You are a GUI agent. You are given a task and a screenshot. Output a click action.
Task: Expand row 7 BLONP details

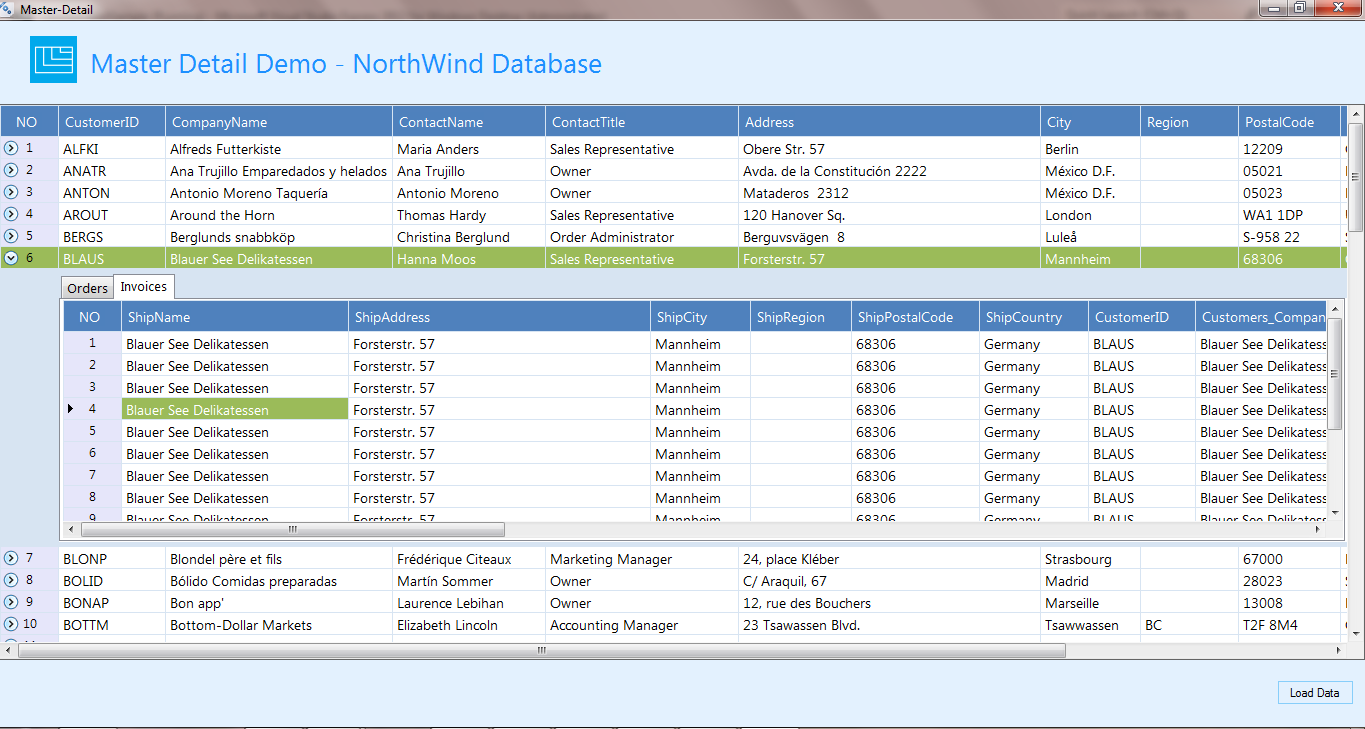click(11, 558)
